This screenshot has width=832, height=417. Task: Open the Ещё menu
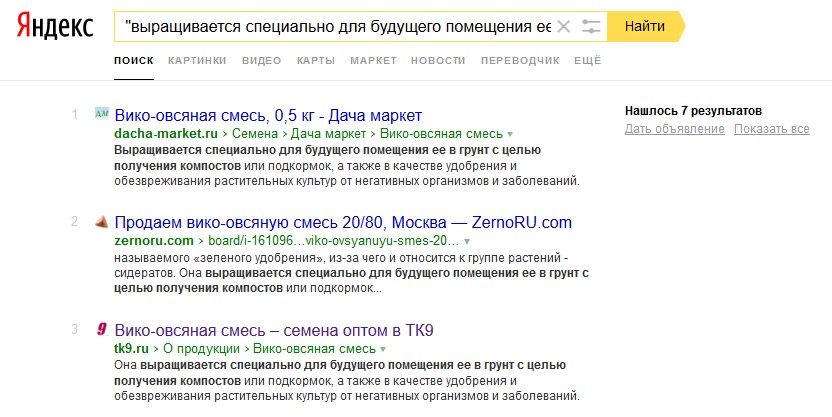click(x=587, y=60)
